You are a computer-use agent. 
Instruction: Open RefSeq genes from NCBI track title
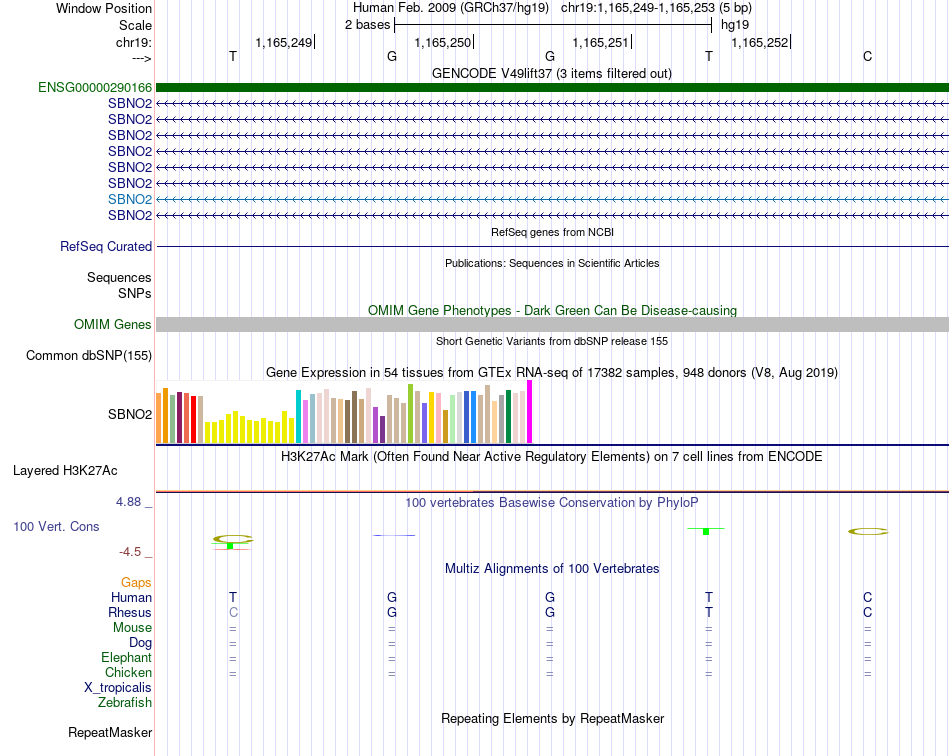(x=552, y=232)
